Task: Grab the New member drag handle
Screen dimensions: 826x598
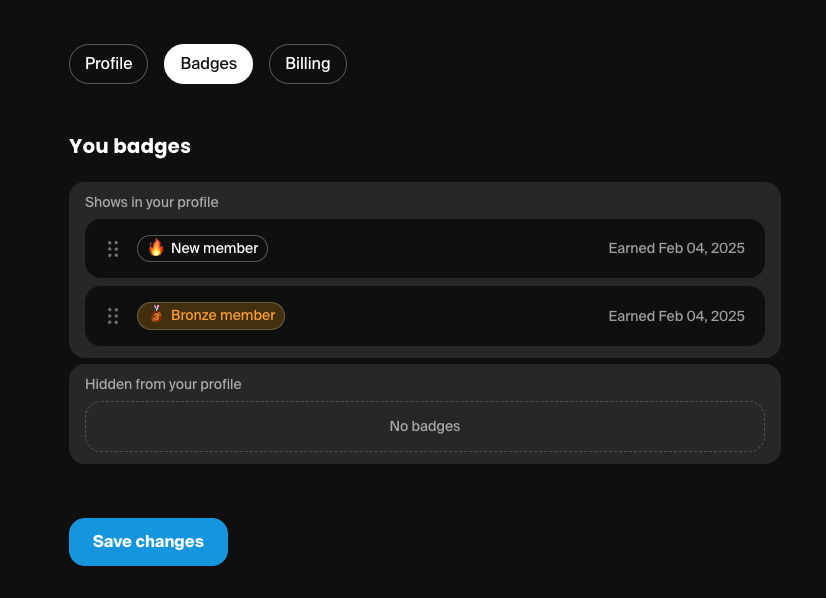Action: point(113,249)
